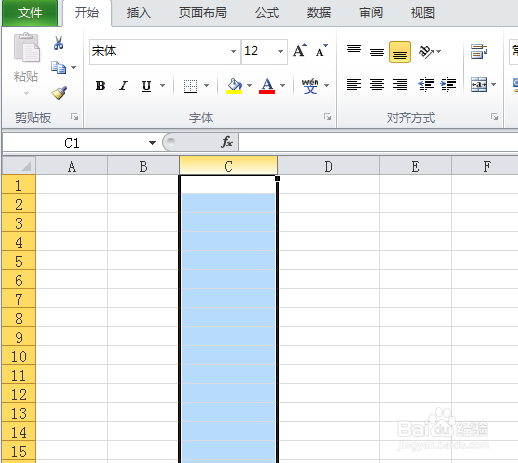Click the Cut scissors icon
Viewport: 518px width, 463px height.
click(58, 43)
